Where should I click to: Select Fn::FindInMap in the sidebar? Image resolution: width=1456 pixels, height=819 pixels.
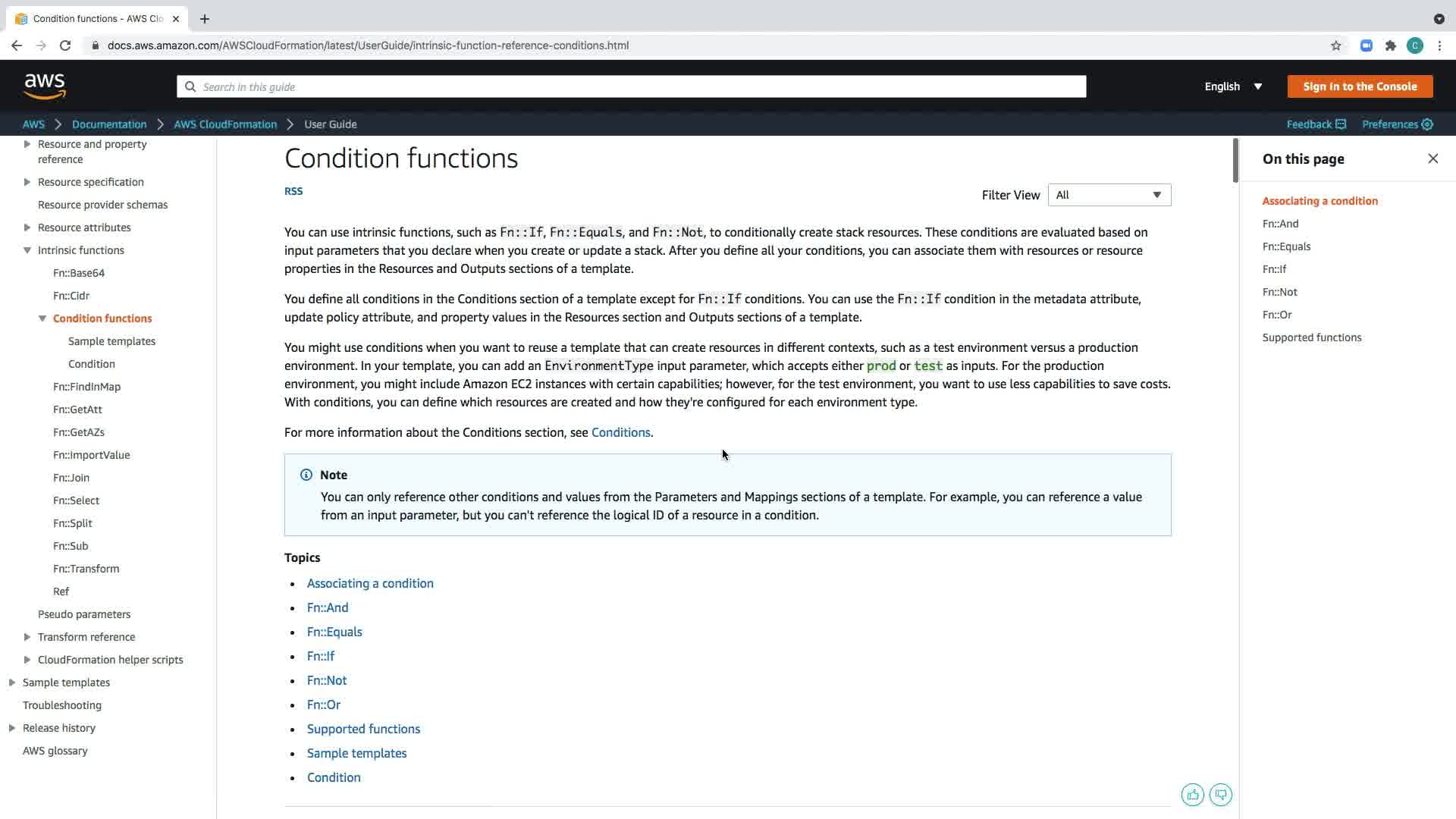[x=86, y=387]
